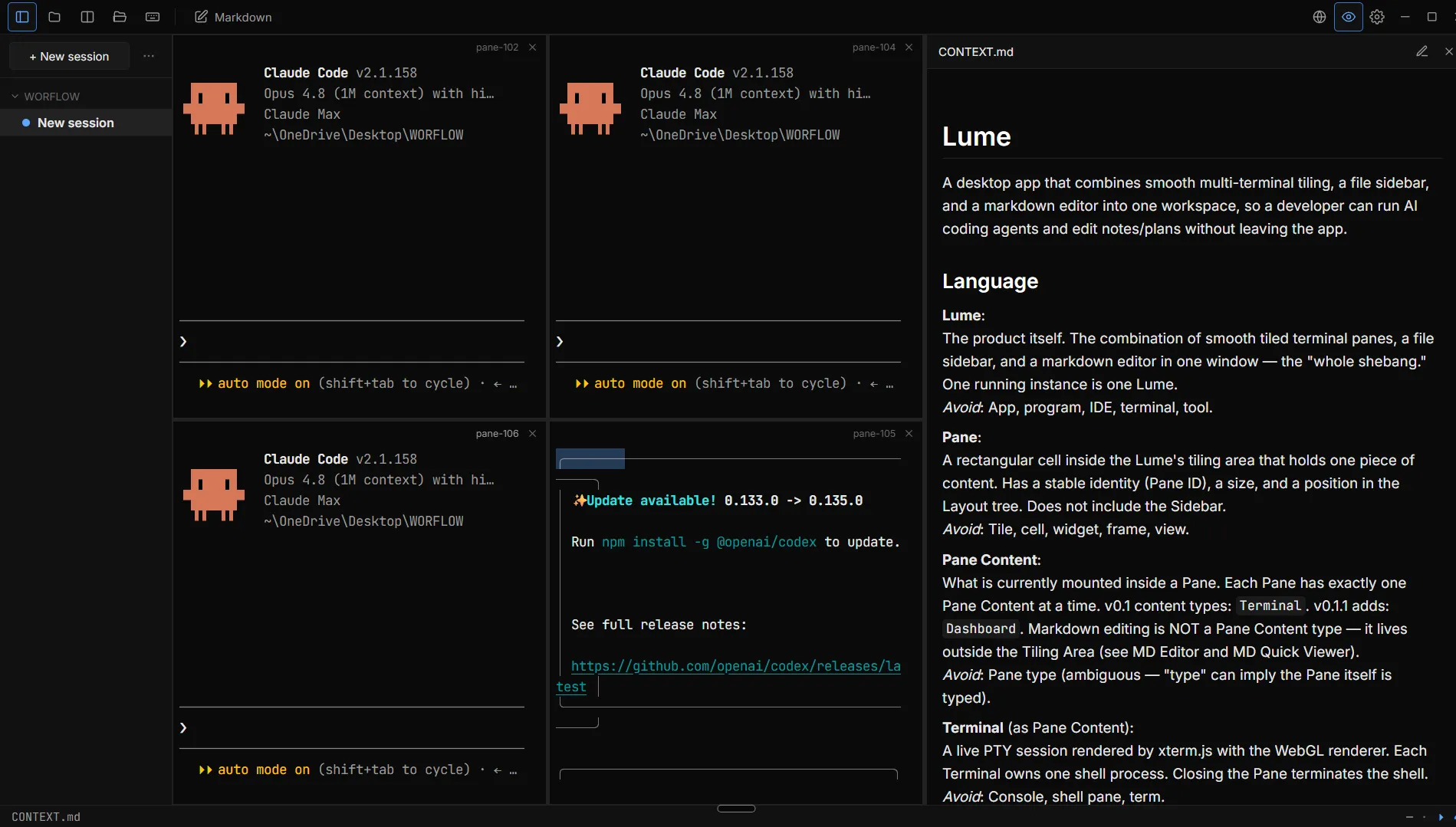The height and width of the screenshot is (827, 1456).
Task: Click the Dashboard inline code tag
Action: pyautogui.click(x=981, y=628)
